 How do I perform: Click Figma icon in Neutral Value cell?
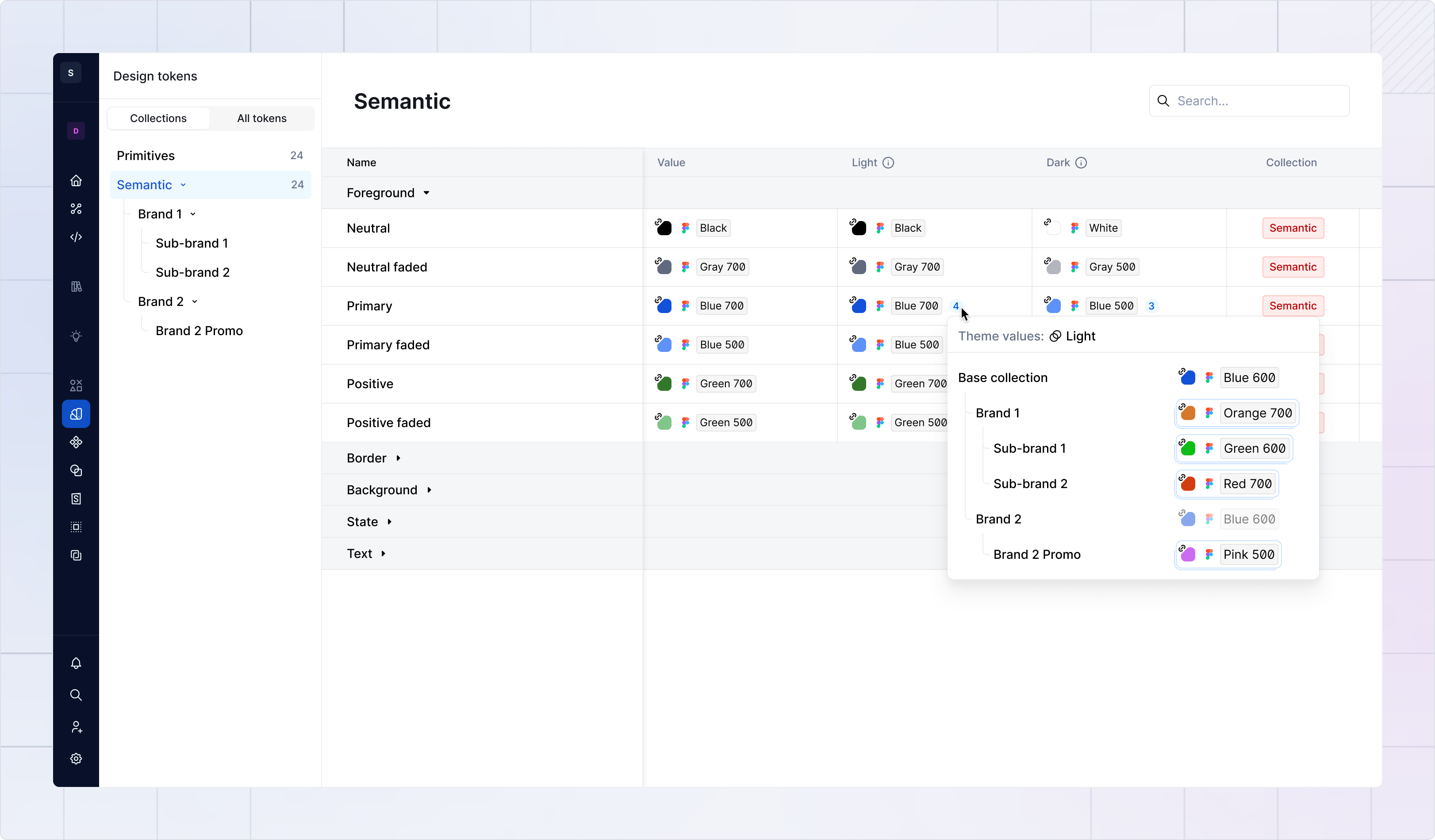[x=686, y=228]
